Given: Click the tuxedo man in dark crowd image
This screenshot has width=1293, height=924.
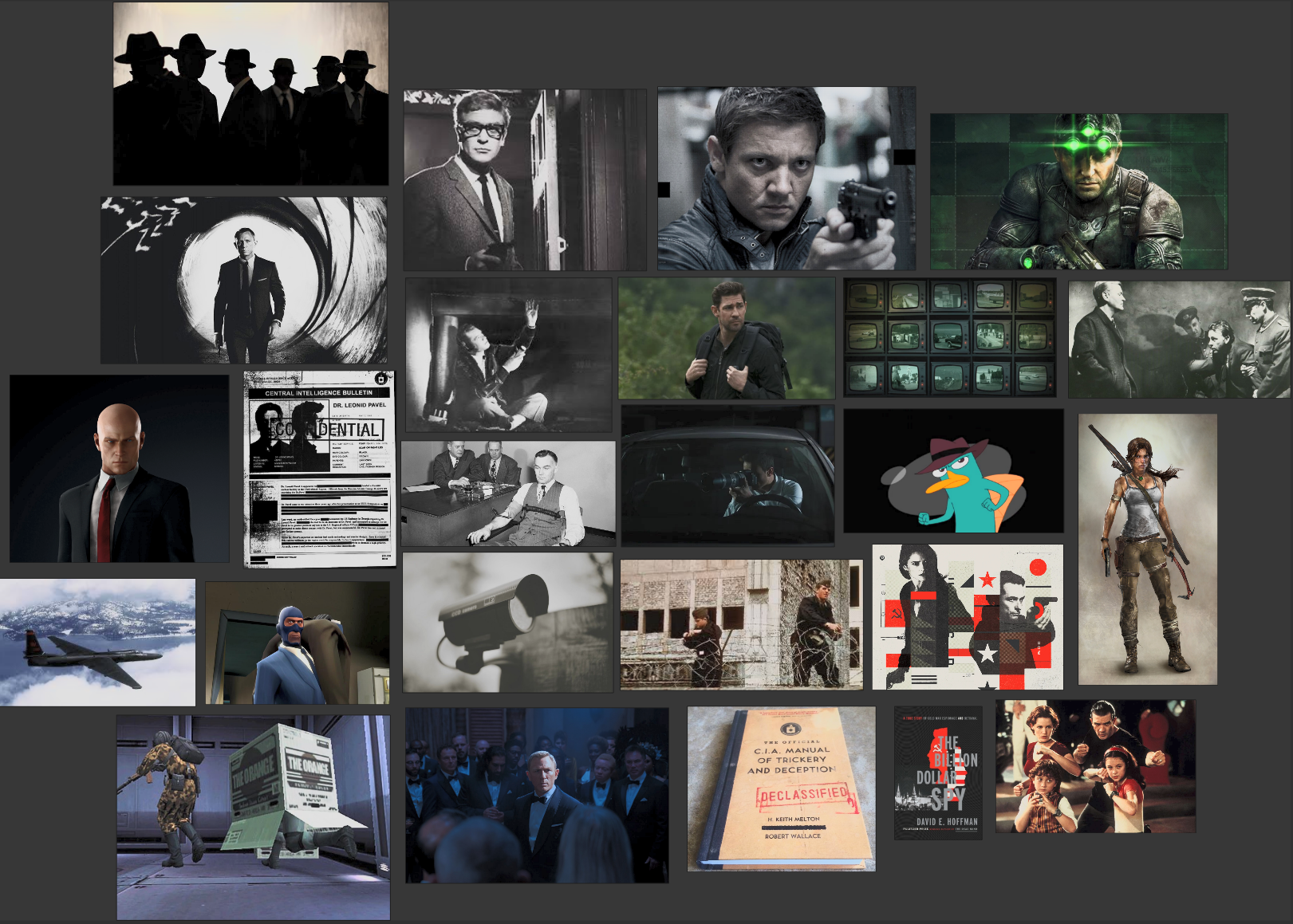Looking at the screenshot, I should 537,795.
